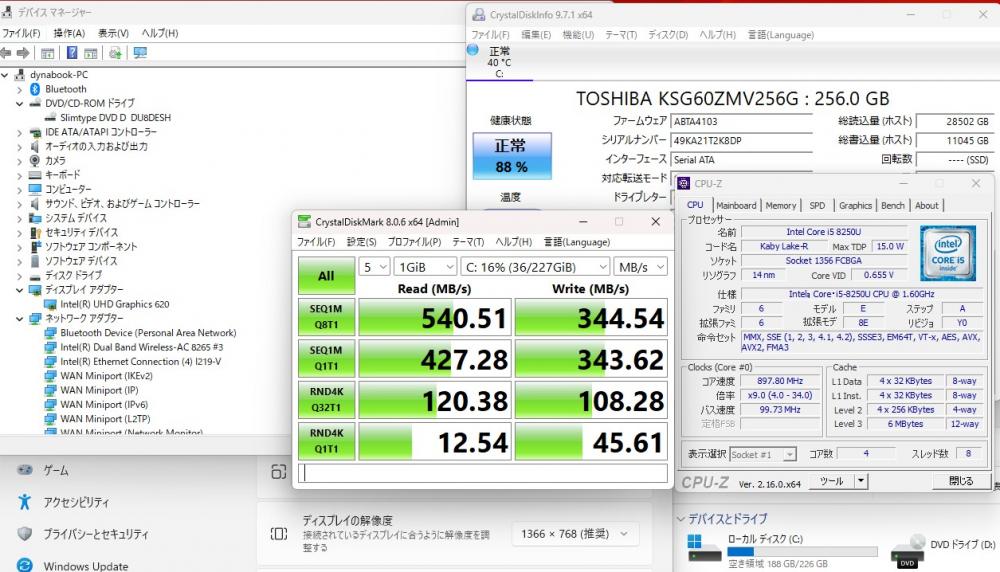Open Windows Update in Settings sidebar
This screenshot has width=1000, height=572.
click(85, 566)
